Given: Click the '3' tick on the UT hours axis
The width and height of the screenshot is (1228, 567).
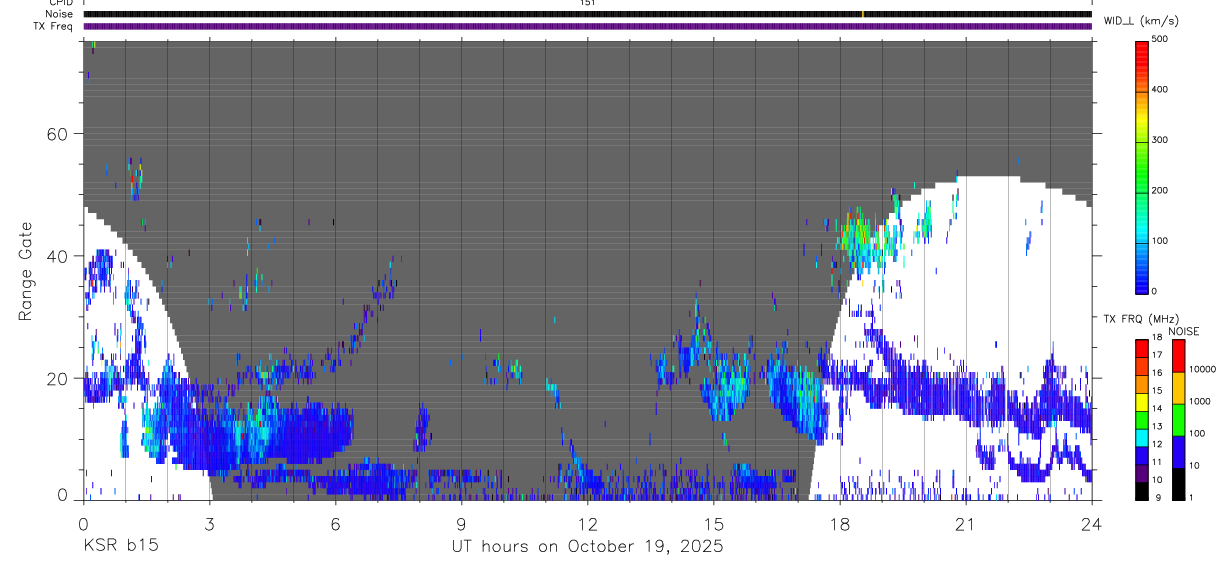Looking at the screenshot, I should (209, 522).
